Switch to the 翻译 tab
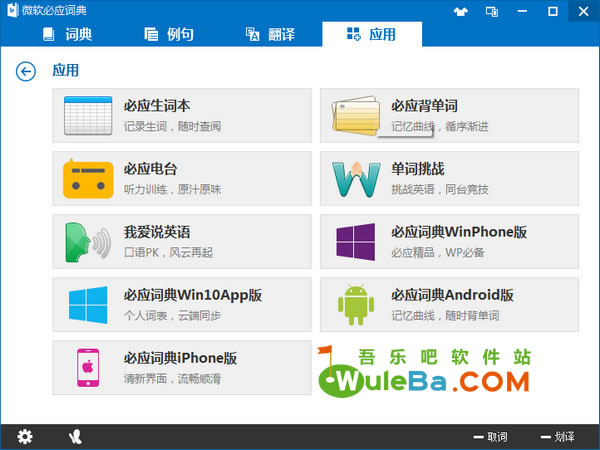This screenshot has height=450, width=600. (270, 34)
